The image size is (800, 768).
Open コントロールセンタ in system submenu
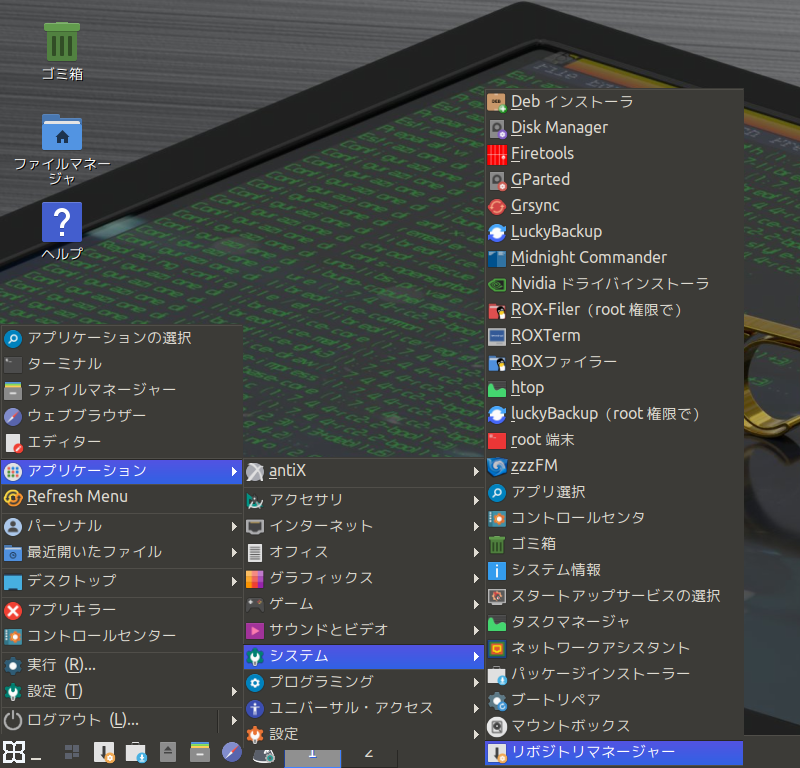click(x=614, y=518)
